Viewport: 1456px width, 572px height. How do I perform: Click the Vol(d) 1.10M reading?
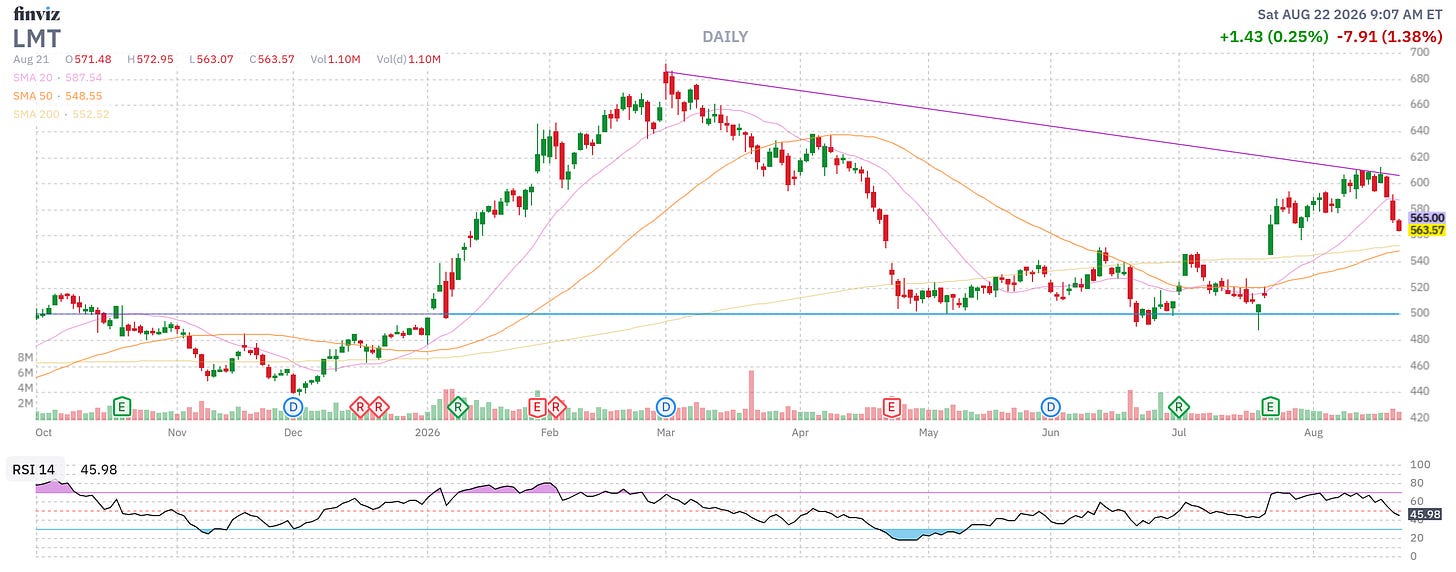coord(409,59)
